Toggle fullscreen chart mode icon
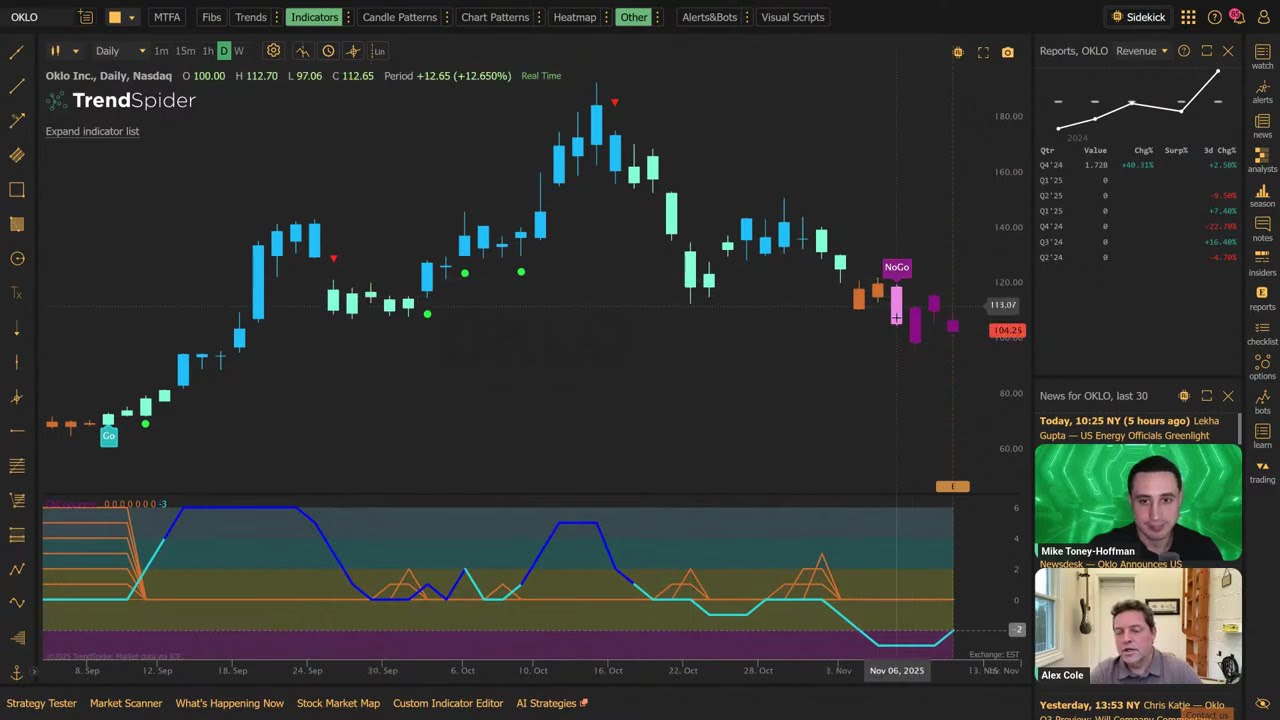The height and width of the screenshot is (720, 1280). 983,52
